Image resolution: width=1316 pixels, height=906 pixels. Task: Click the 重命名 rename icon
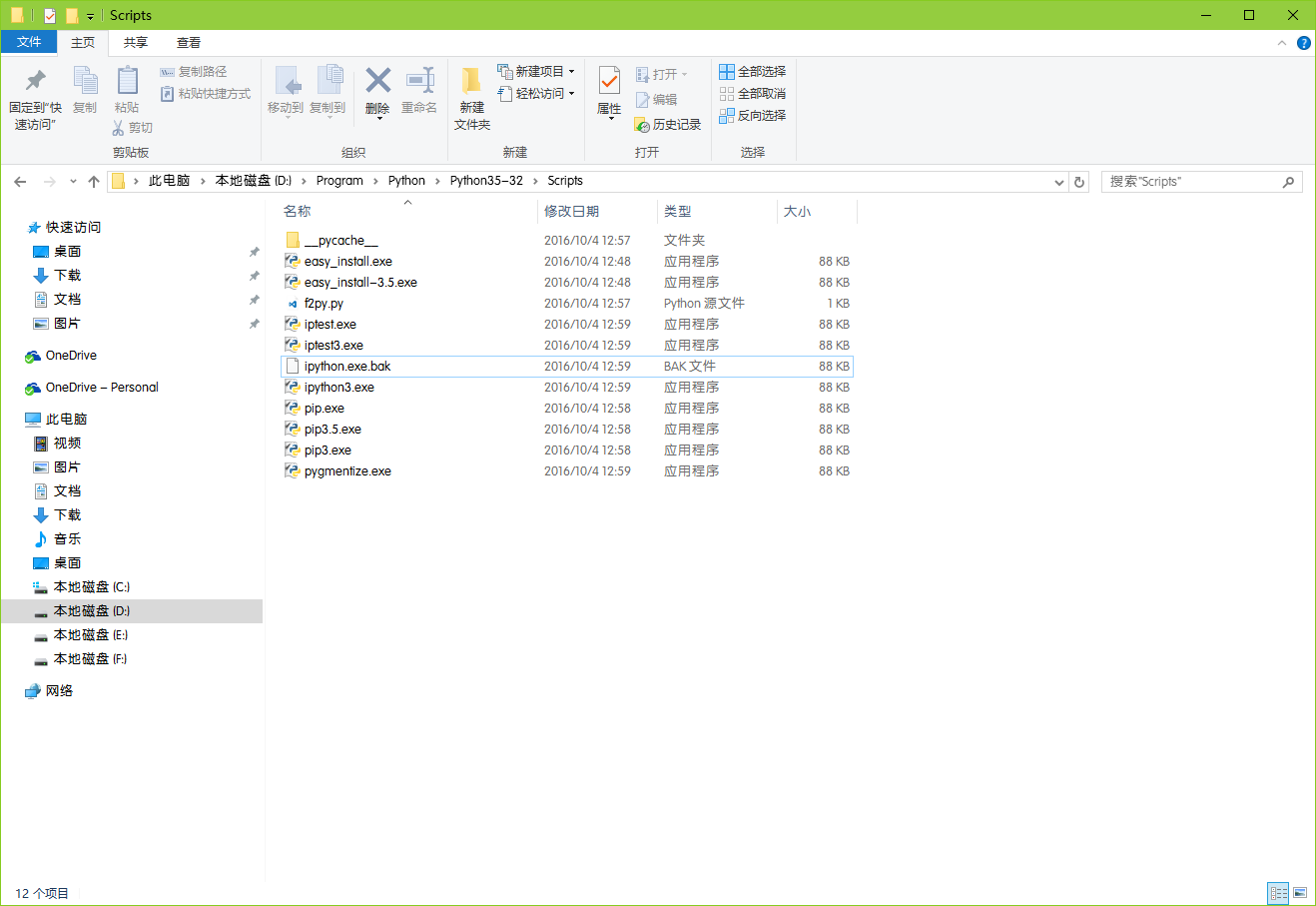click(x=419, y=80)
